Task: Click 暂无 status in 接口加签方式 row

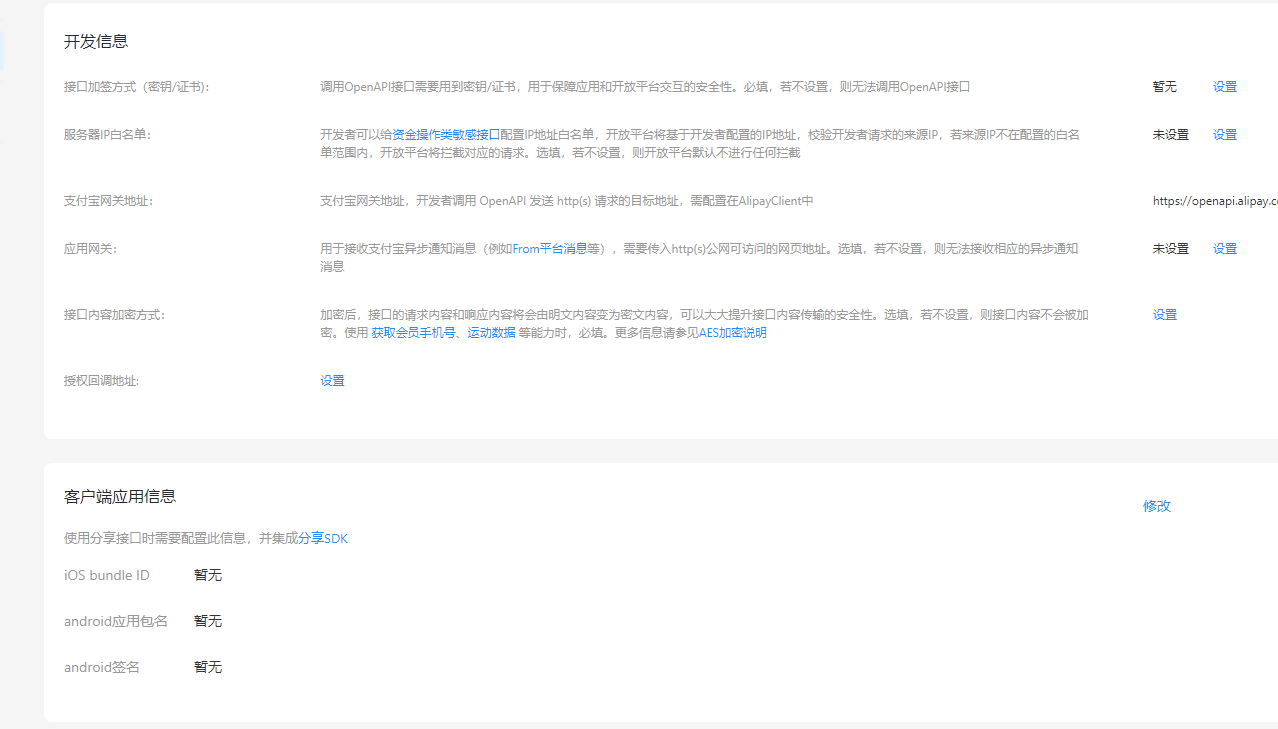Action: coord(1165,87)
